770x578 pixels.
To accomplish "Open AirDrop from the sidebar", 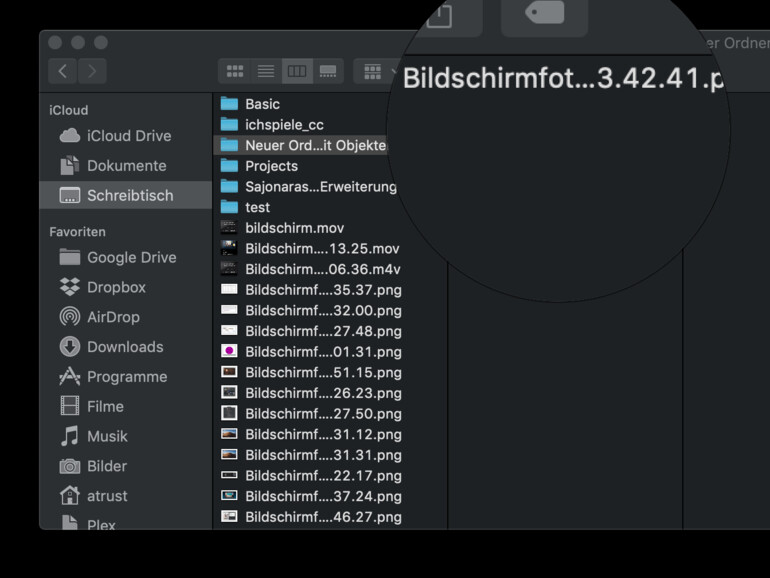I will click(113, 317).
